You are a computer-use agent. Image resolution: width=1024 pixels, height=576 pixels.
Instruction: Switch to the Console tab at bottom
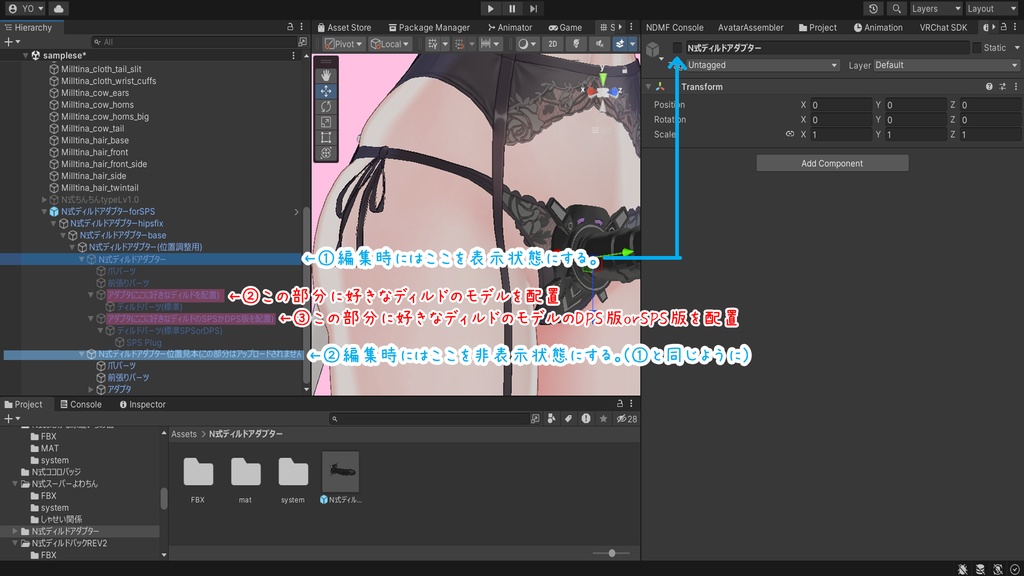[x=81, y=404]
